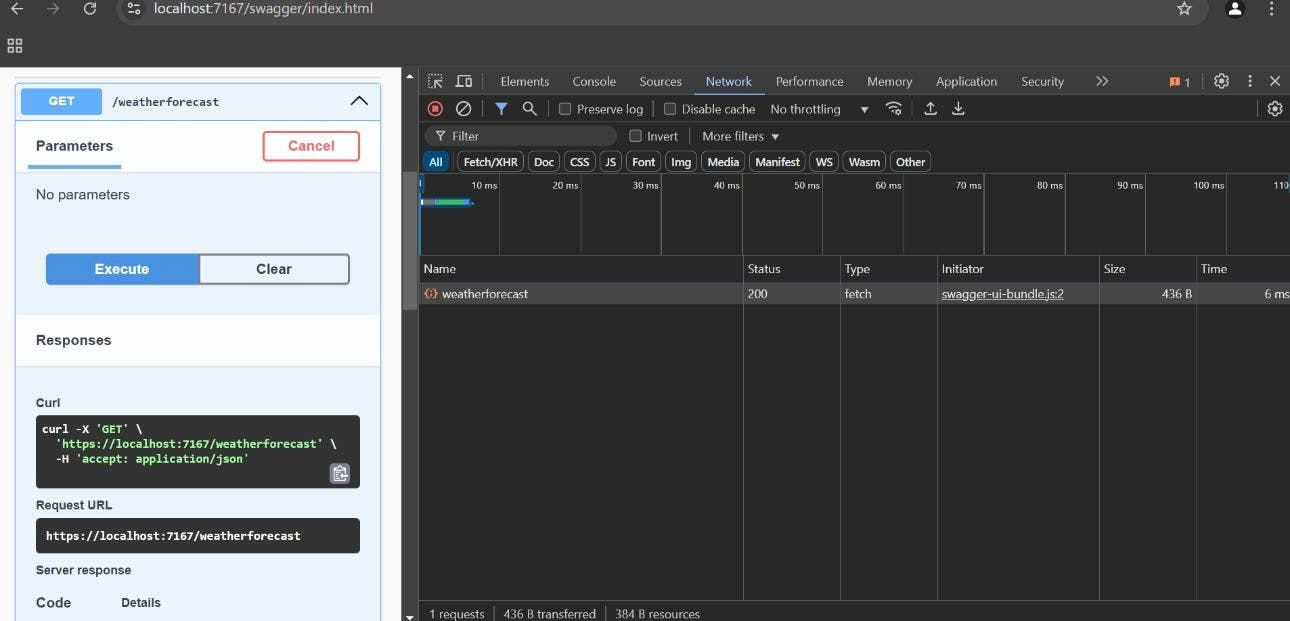Open the network conditions wifi icon
The height and width of the screenshot is (621, 1290).
[894, 109]
